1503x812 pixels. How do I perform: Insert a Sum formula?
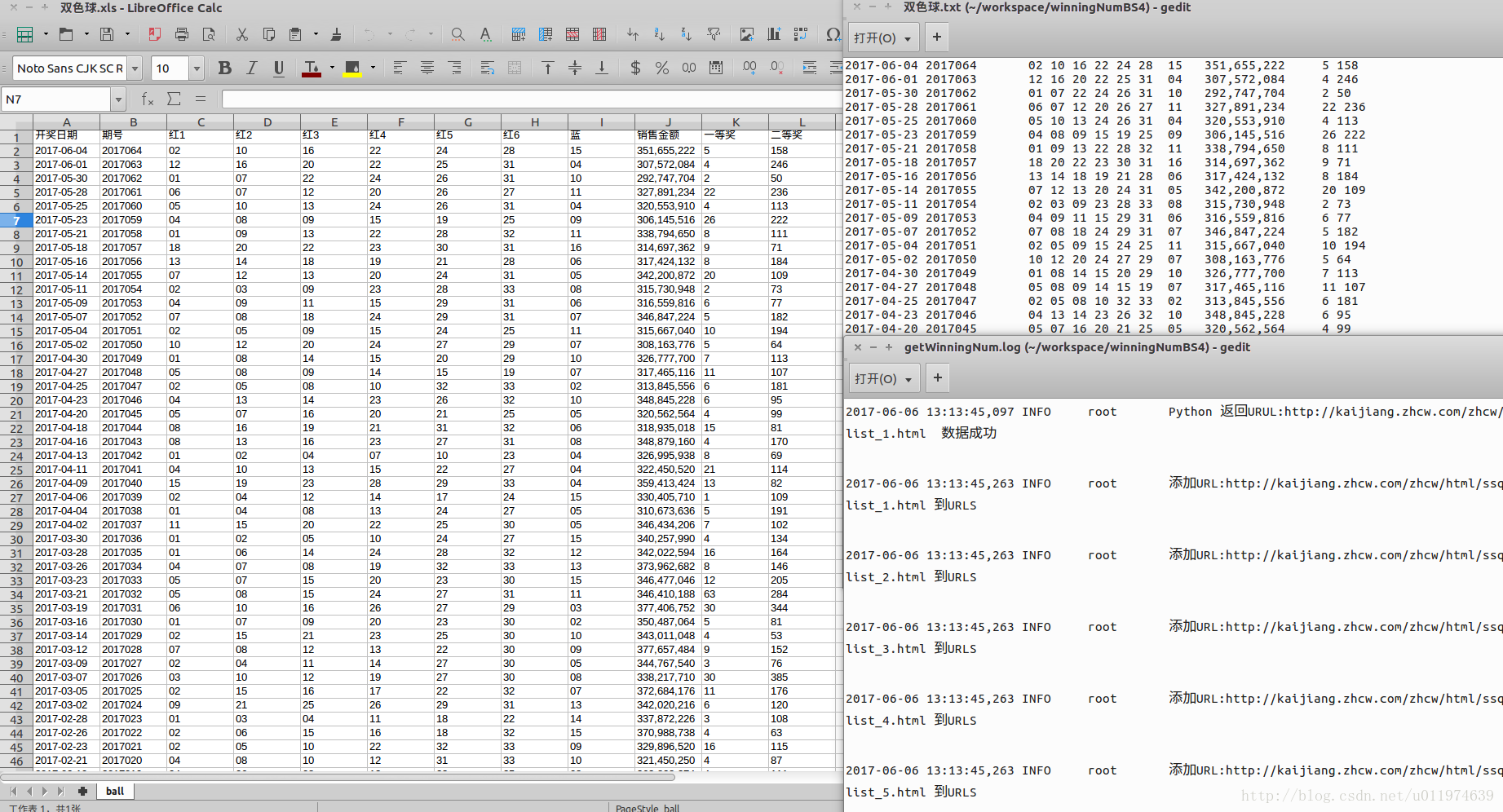[174, 99]
